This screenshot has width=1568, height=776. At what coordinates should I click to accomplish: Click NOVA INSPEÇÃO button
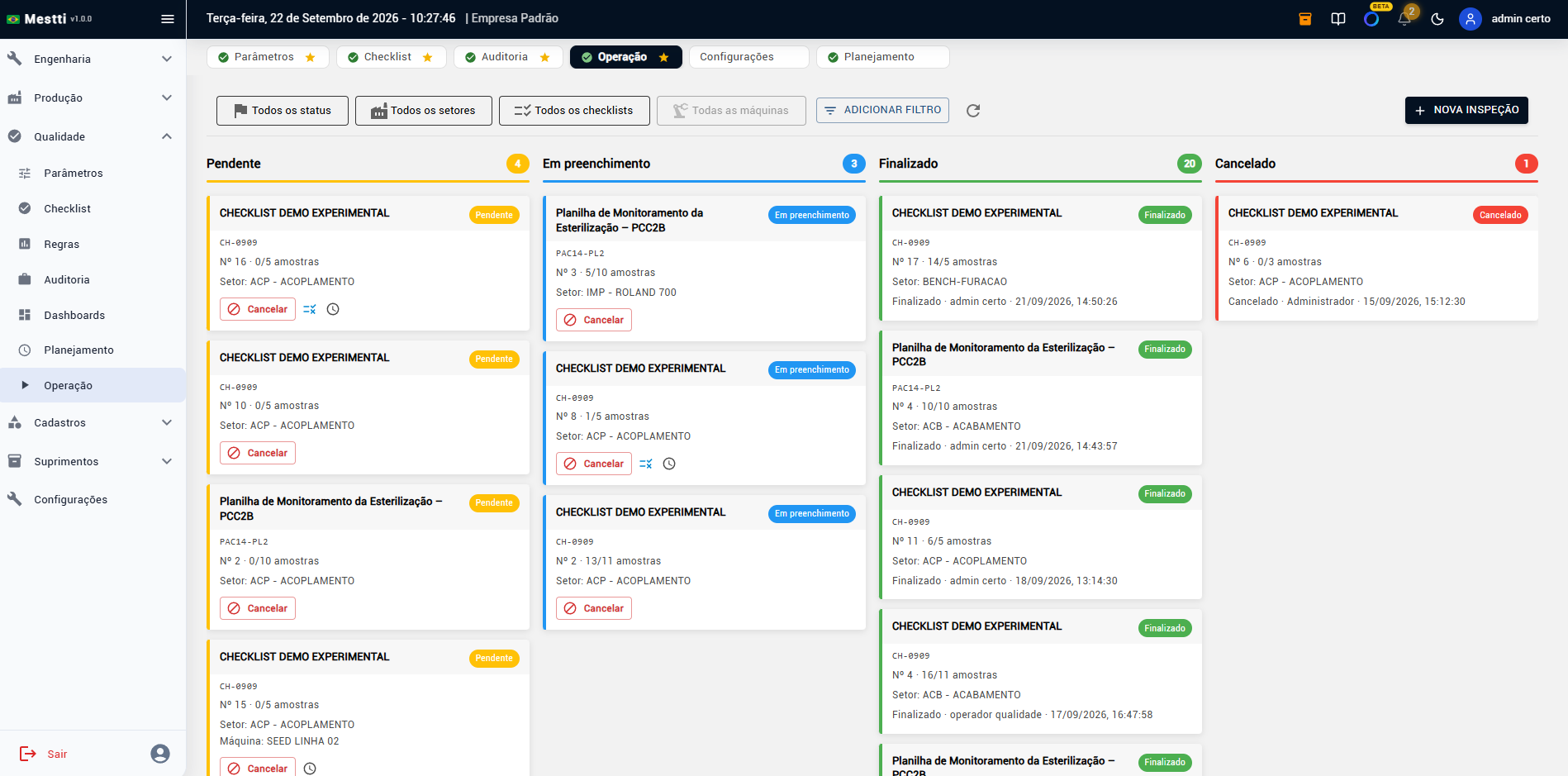(1466, 110)
